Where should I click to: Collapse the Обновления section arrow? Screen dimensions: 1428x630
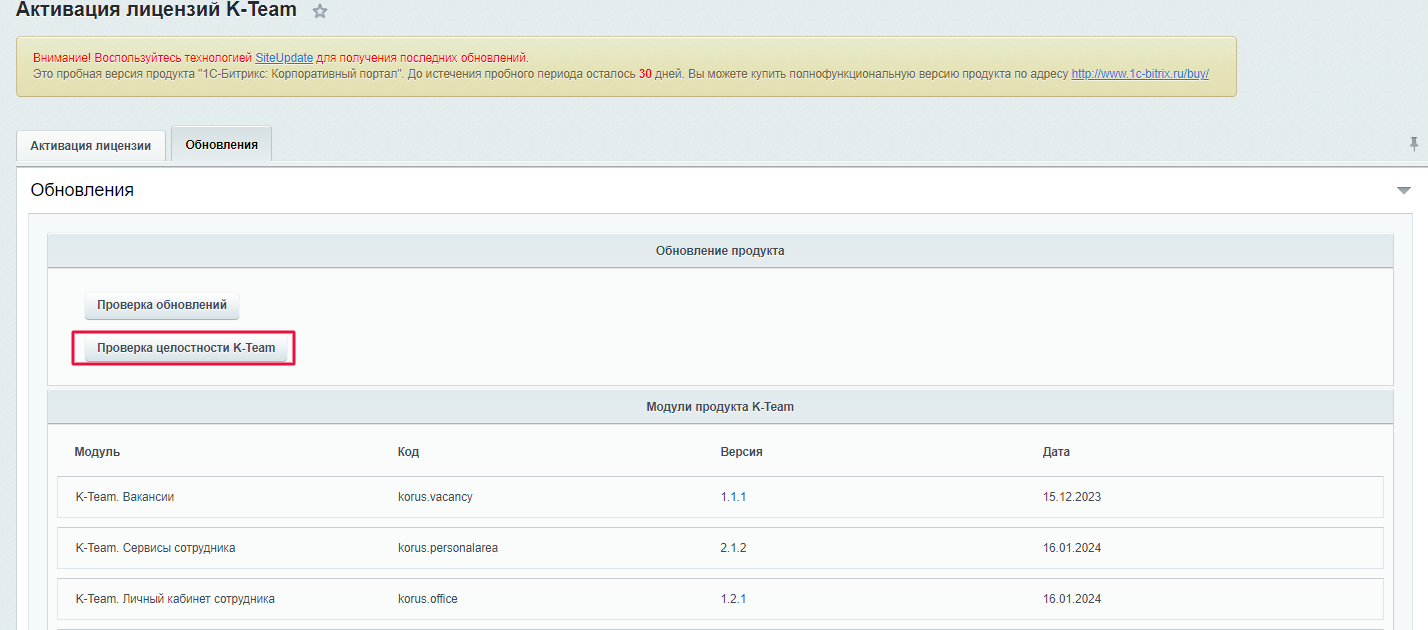(x=1404, y=190)
